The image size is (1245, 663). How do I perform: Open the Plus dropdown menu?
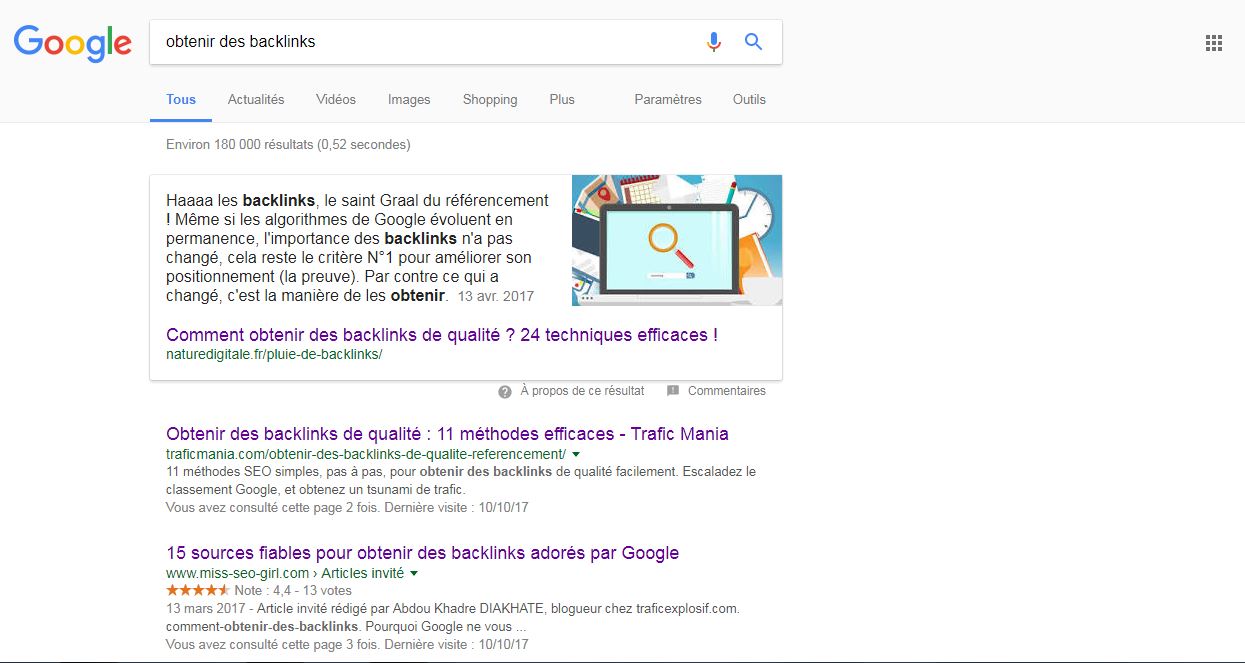(562, 99)
